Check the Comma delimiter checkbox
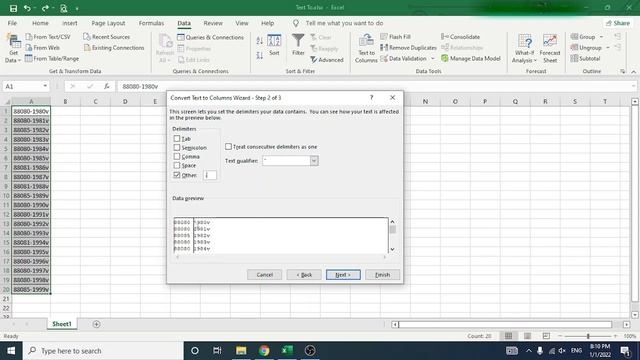This screenshot has height=360, width=640. click(177, 157)
